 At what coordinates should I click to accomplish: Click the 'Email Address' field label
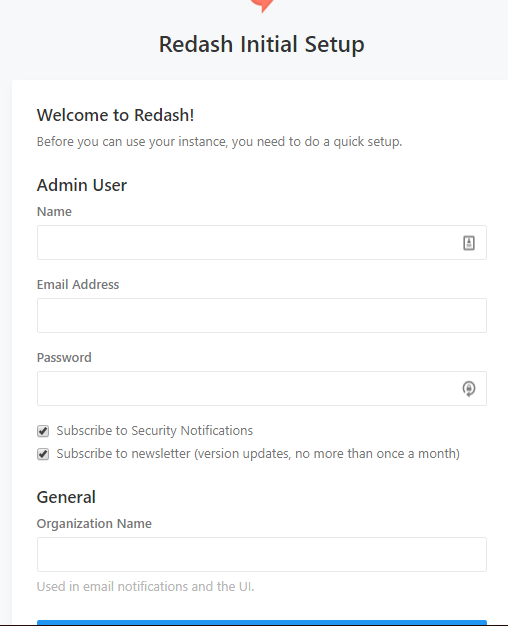pos(78,285)
